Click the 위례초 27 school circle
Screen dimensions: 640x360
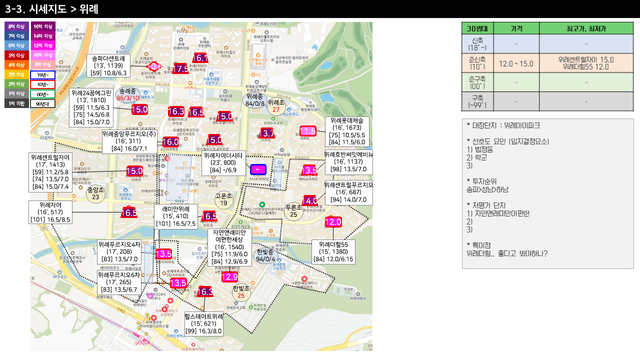pyautogui.click(x=276, y=106)
